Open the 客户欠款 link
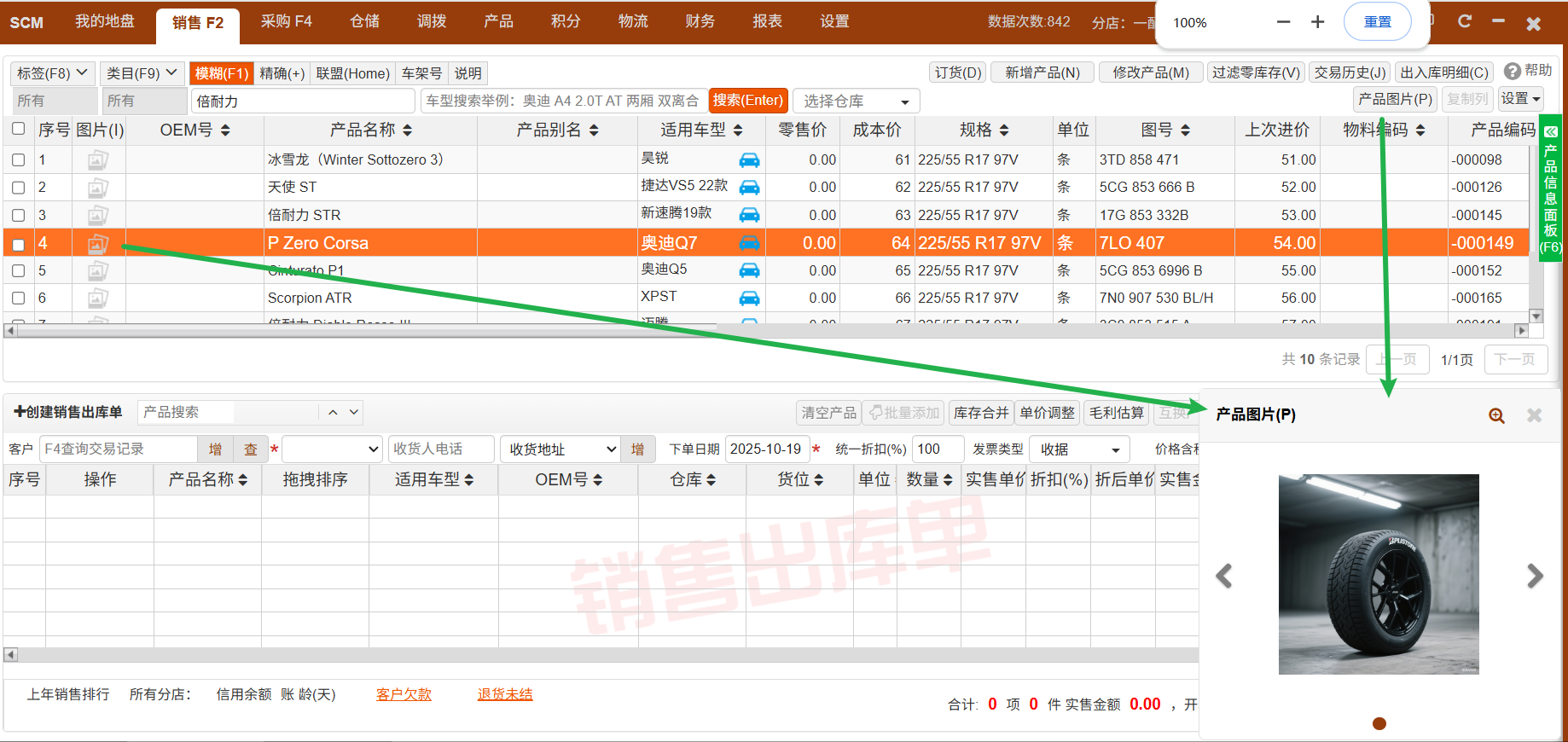Viewport: 1568px width, 742px height. click(x=404, y=694)
